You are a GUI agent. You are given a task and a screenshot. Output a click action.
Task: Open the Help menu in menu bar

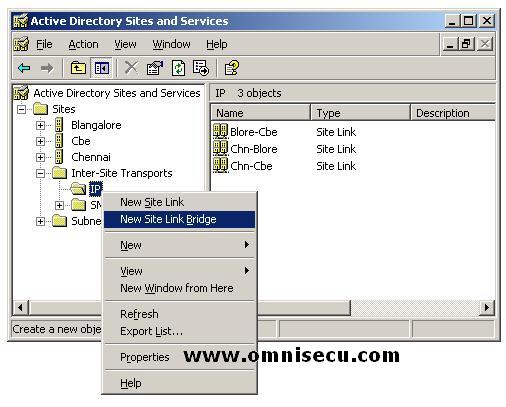217,44
